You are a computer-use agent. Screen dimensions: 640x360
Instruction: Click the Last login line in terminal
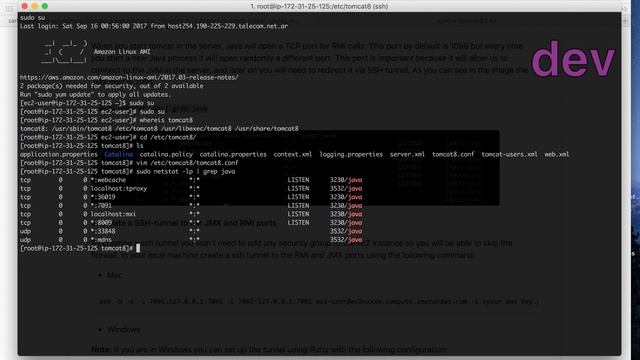tap(154, 26)
